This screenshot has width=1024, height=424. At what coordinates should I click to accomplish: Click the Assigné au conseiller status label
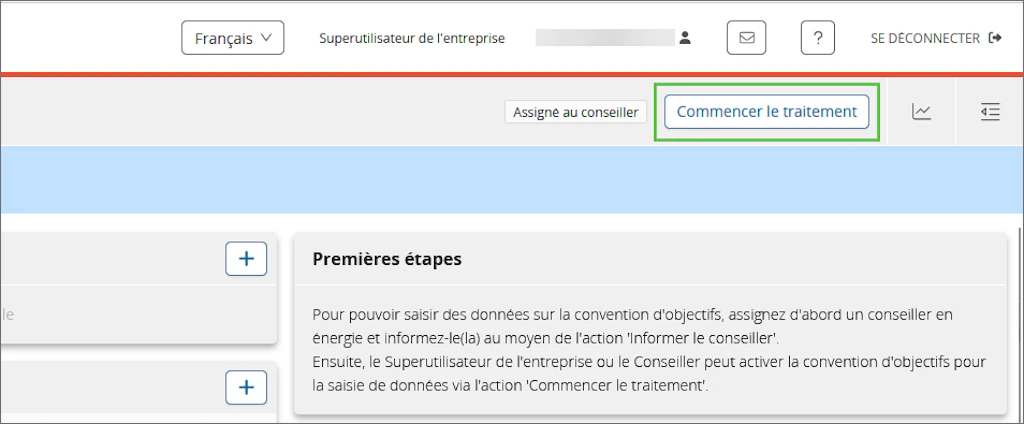[575, 112]
